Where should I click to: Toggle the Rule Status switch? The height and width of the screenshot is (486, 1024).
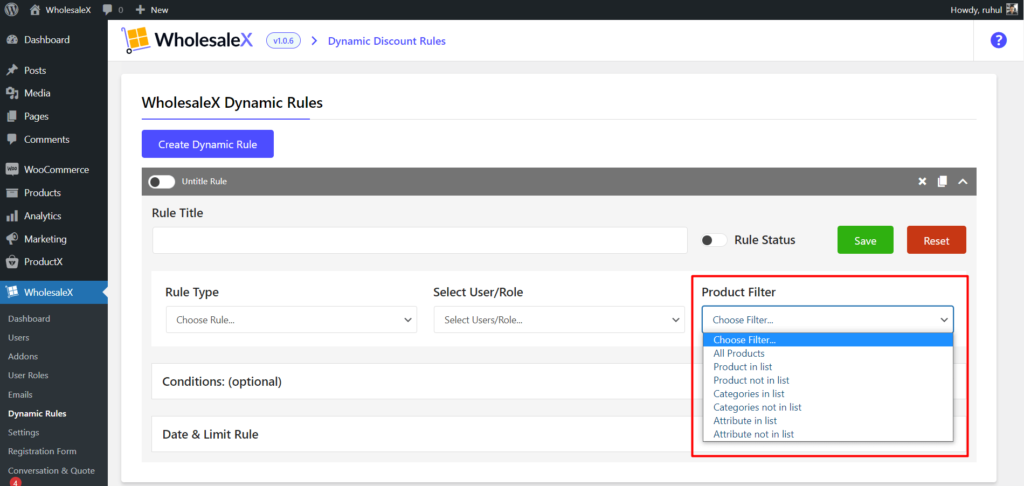(x=714, y=240)
